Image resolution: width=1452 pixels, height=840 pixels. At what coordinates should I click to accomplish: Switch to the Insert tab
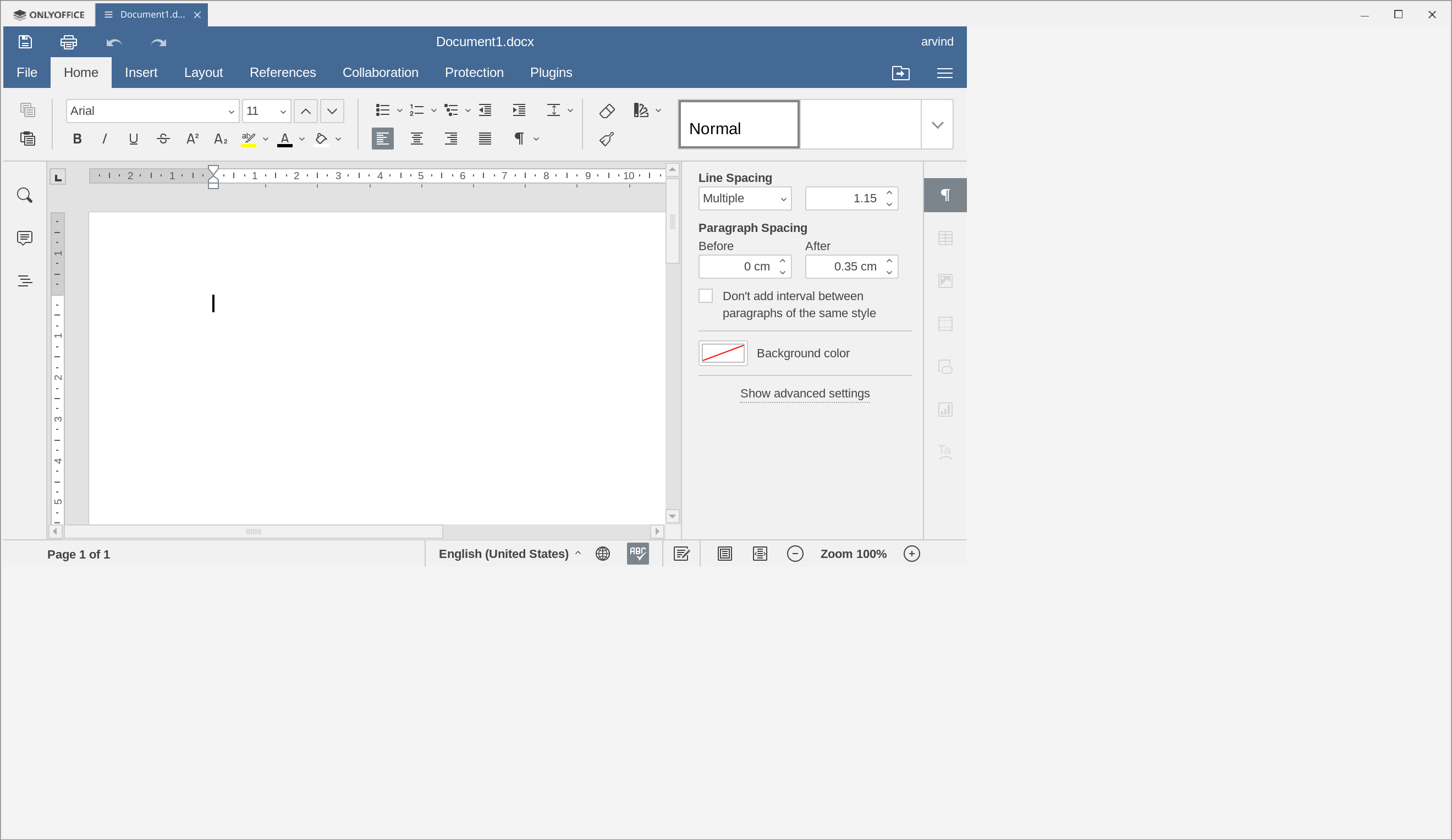click(141, 73)
